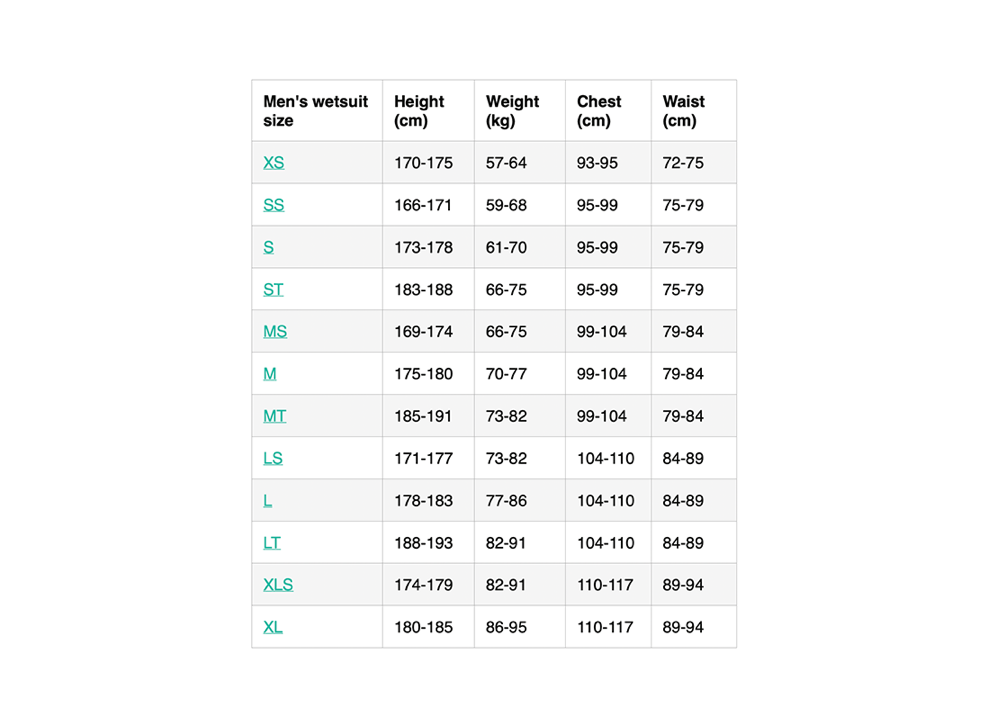The width and height of the screenshot is (1002, 701).
Task: Open the LT size link
Action: pos(272,543)
